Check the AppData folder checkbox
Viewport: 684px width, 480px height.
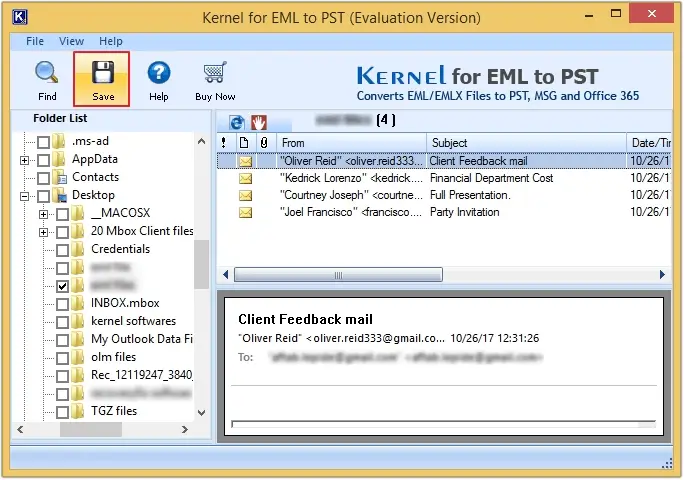[x=43, y=160]
